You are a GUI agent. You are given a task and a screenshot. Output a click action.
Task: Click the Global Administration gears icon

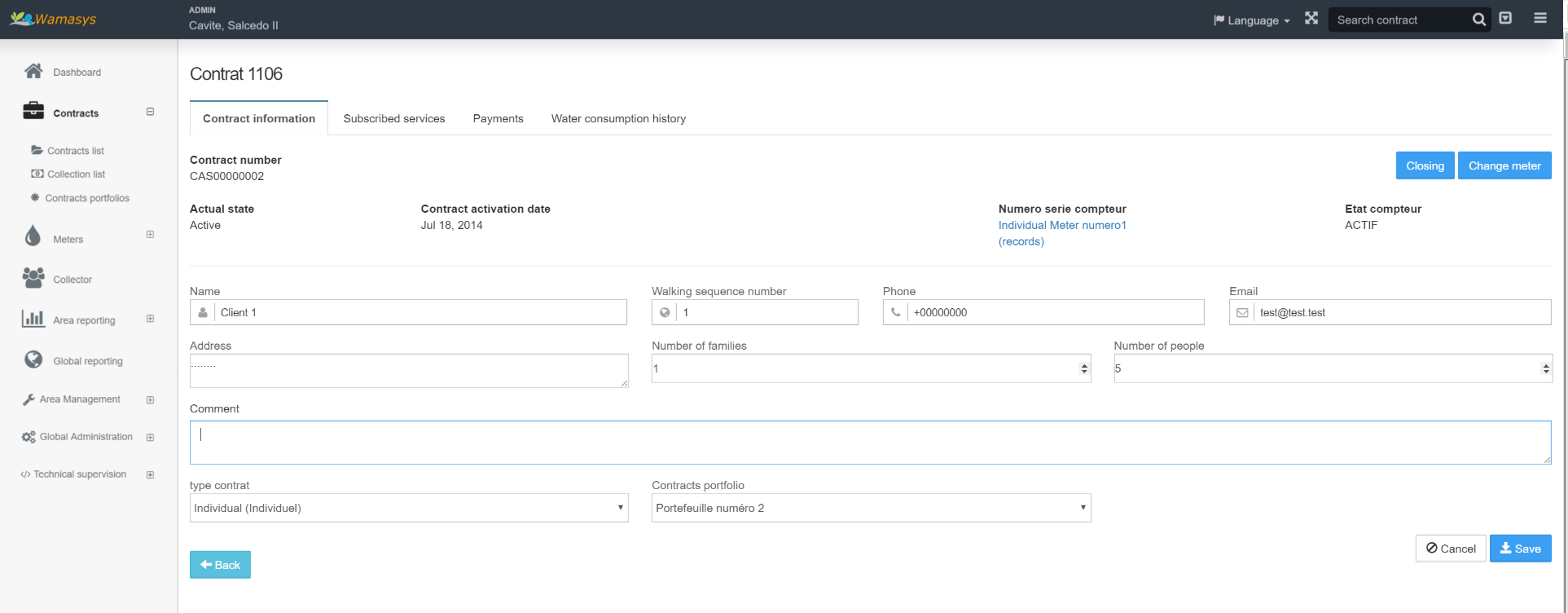point(29,437)
